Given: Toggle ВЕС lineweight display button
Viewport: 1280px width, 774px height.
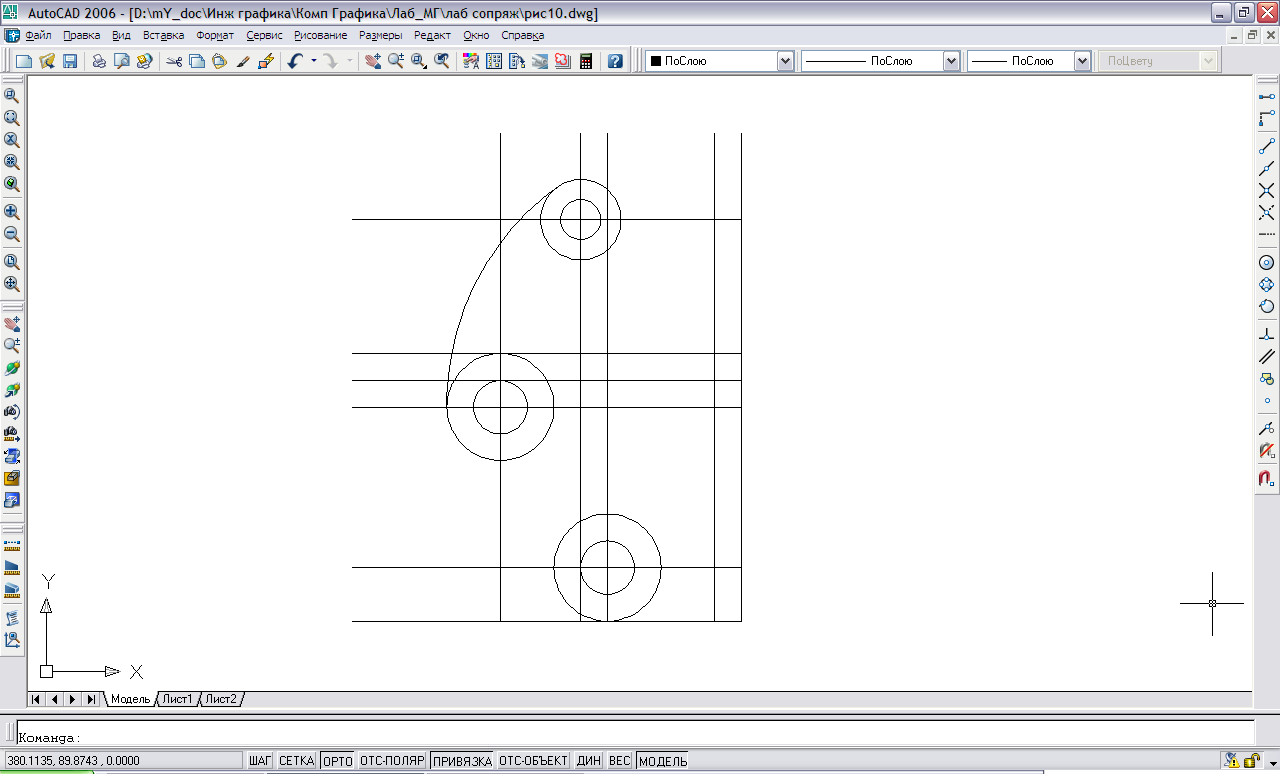Looking at the screenshot, I should click(620, 761).
